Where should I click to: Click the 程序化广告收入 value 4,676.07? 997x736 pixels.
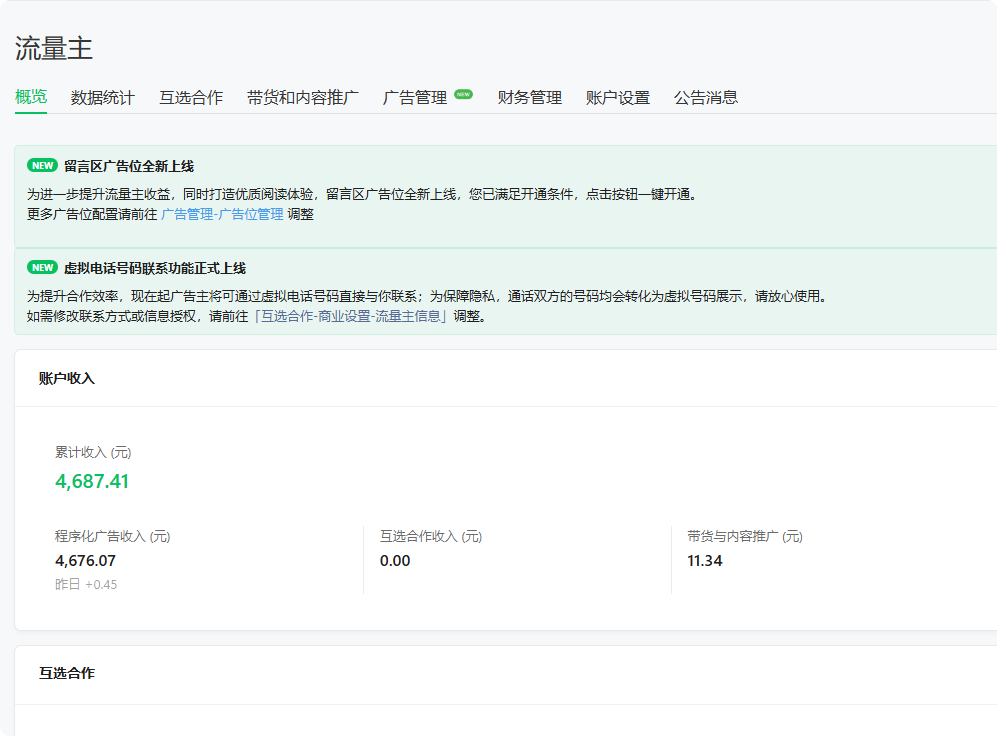(86, 561)
